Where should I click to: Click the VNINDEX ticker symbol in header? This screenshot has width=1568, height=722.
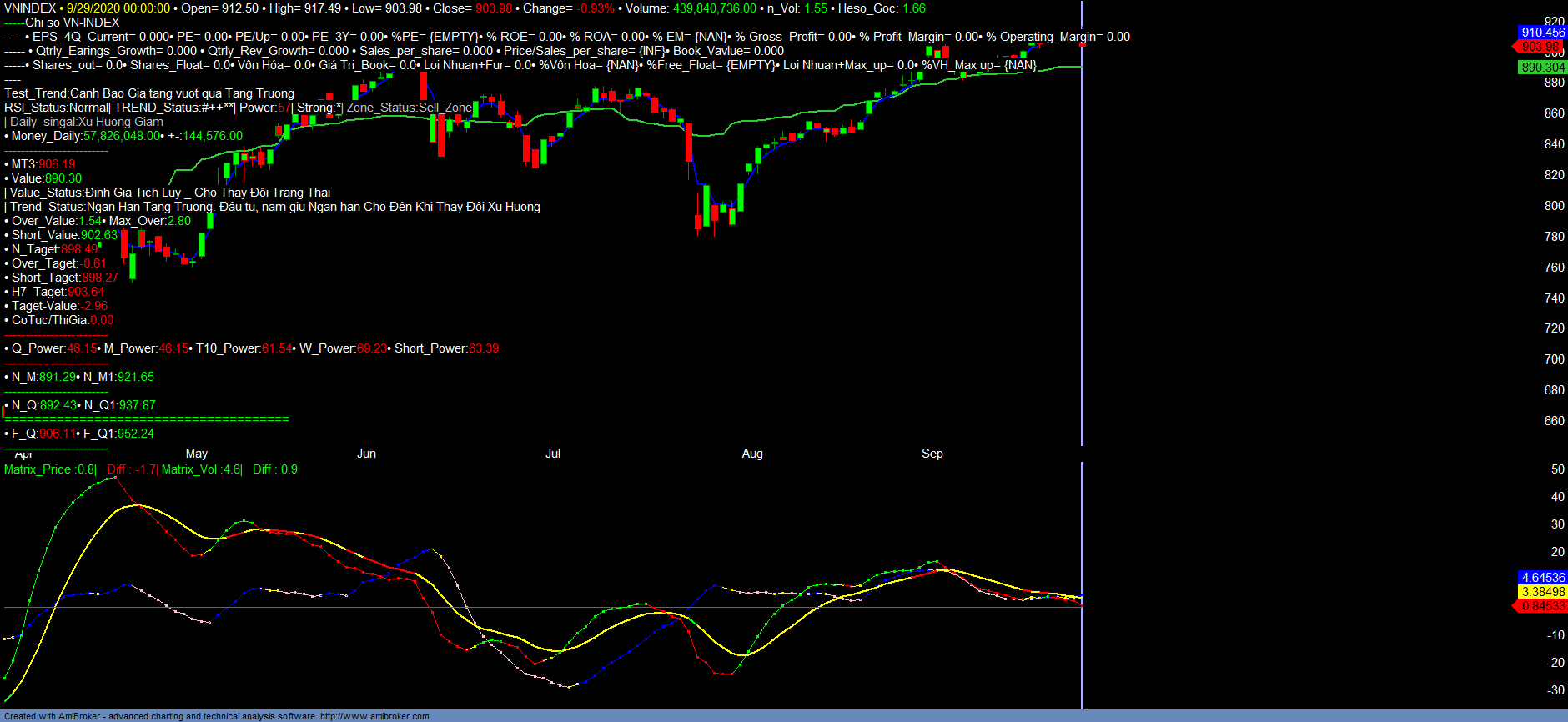click(30, 8)
